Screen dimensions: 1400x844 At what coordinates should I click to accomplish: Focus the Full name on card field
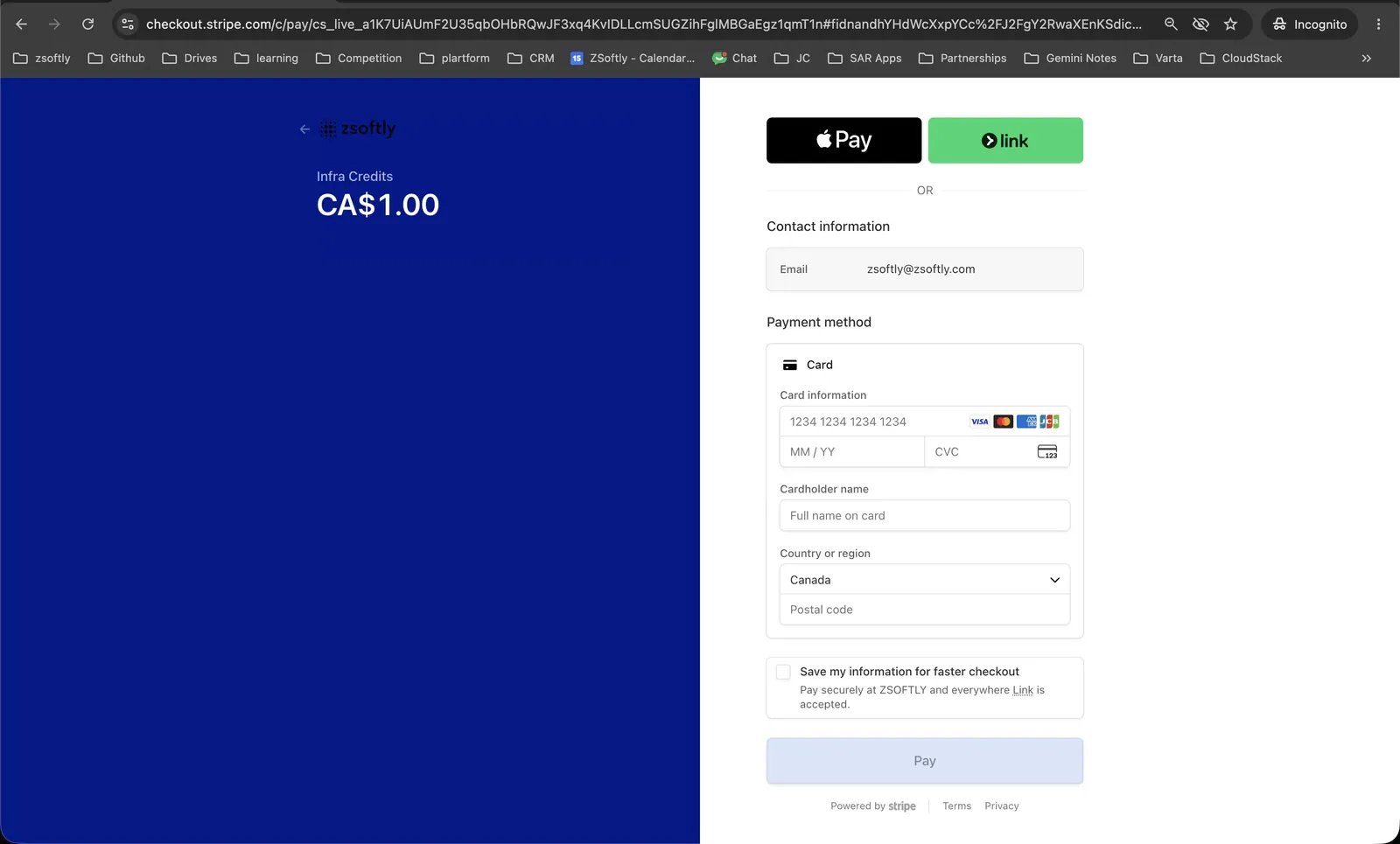(x=925, y=516)
